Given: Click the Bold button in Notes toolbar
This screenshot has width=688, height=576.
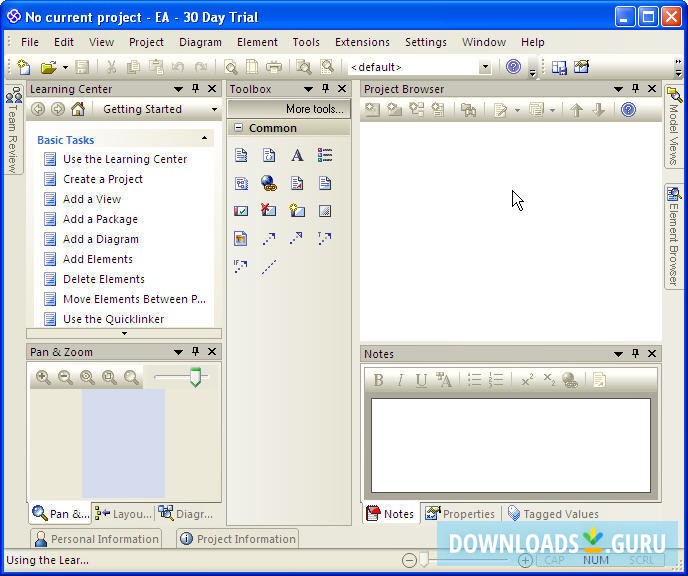Looking at the screenshot, I should coord(378,379).
